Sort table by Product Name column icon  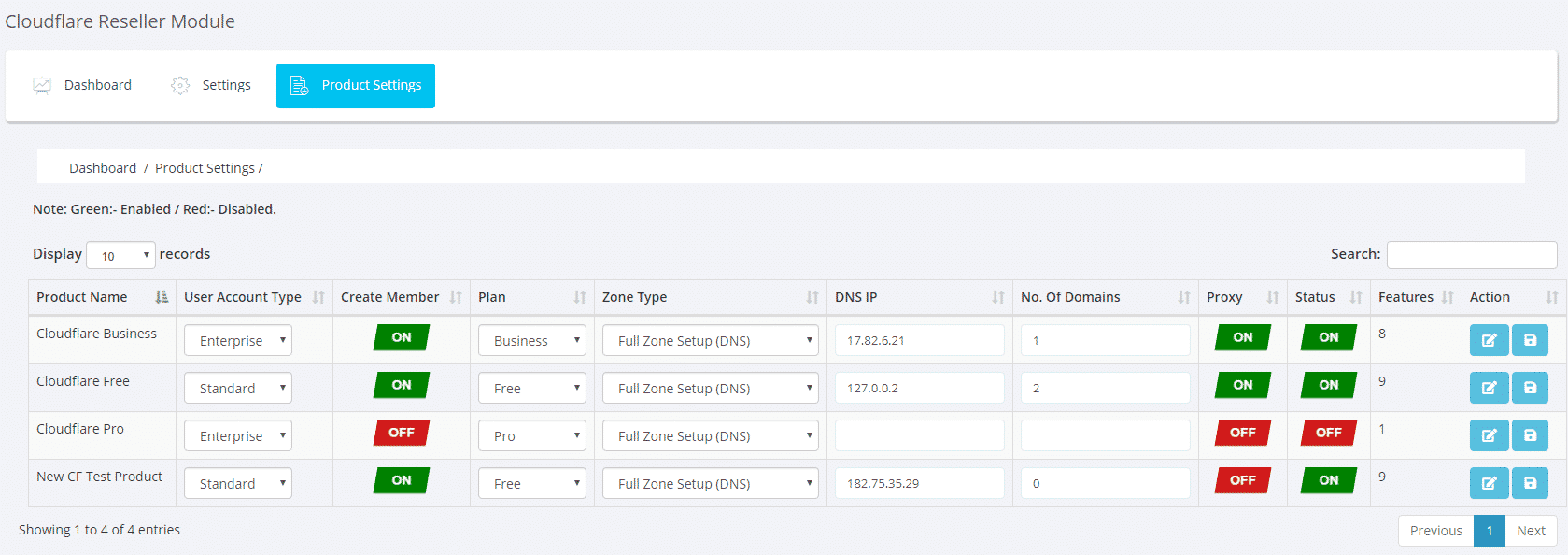coord(162,297)
